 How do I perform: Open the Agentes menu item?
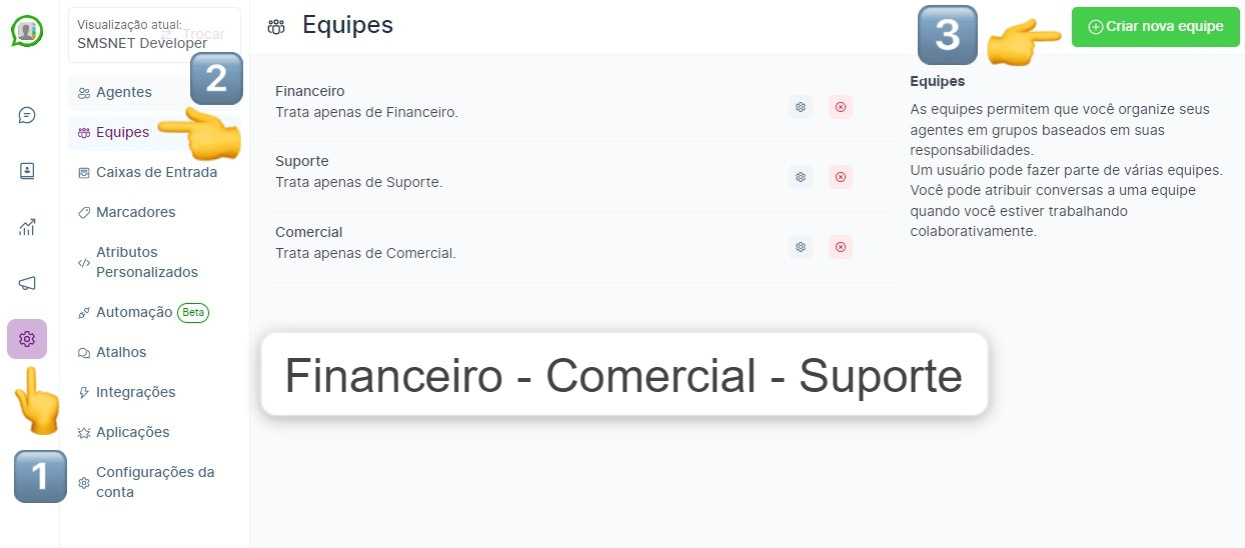click(123, 92)
